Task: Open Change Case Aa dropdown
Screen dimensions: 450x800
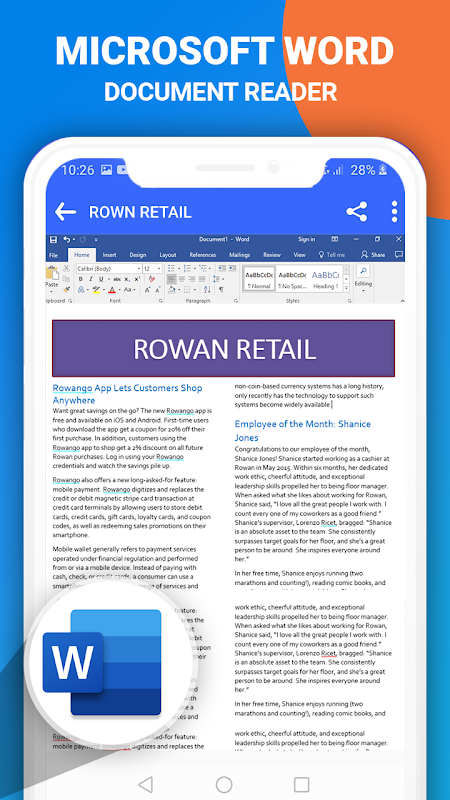Action: [130, 290]
